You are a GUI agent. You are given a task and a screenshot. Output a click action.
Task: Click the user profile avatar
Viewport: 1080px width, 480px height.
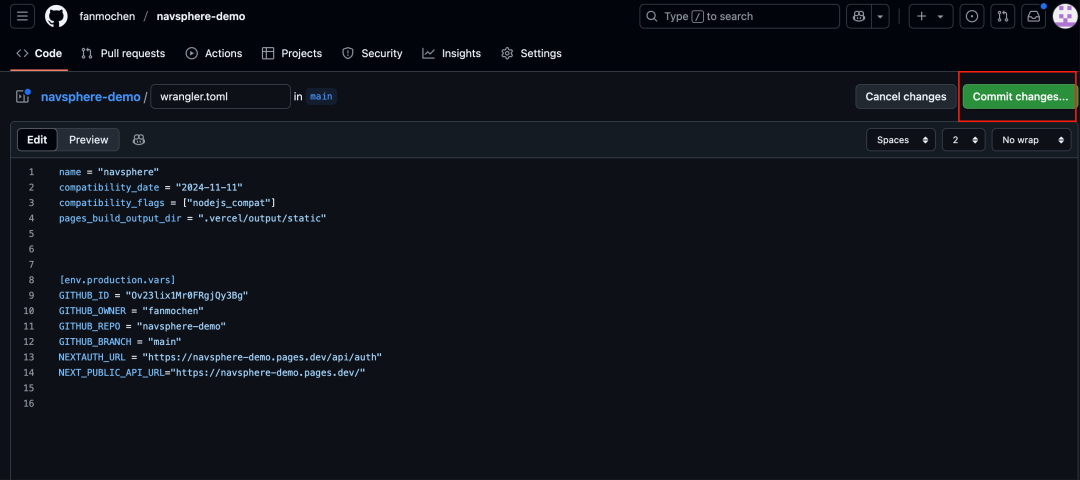1064,16
